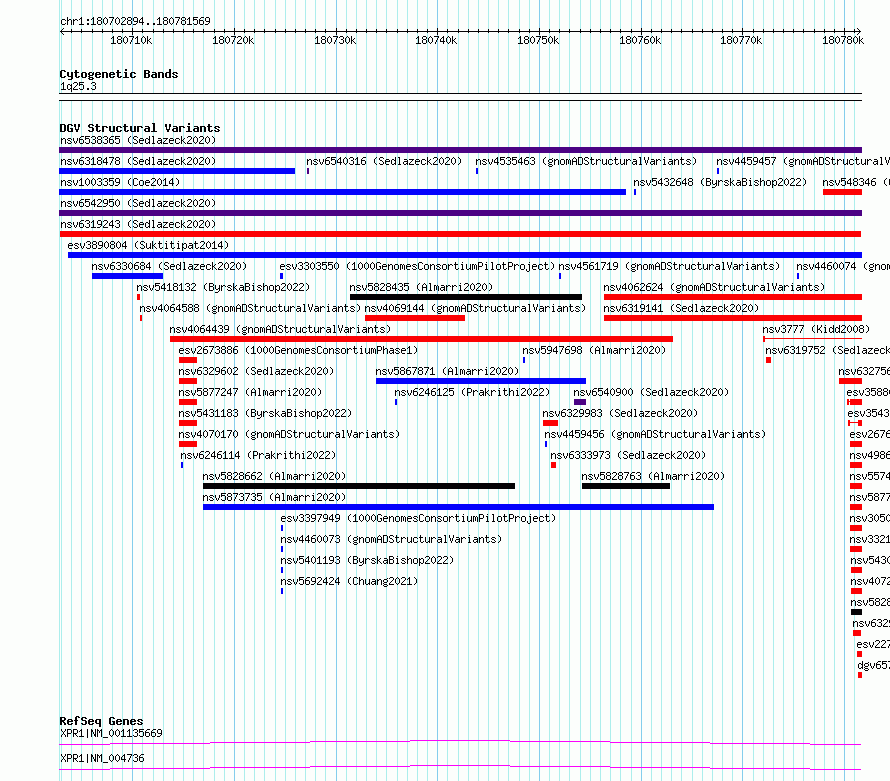Select nsv4561719 (gnomADStructuralVariants) label
890x781 pixels.
(669, 266)
